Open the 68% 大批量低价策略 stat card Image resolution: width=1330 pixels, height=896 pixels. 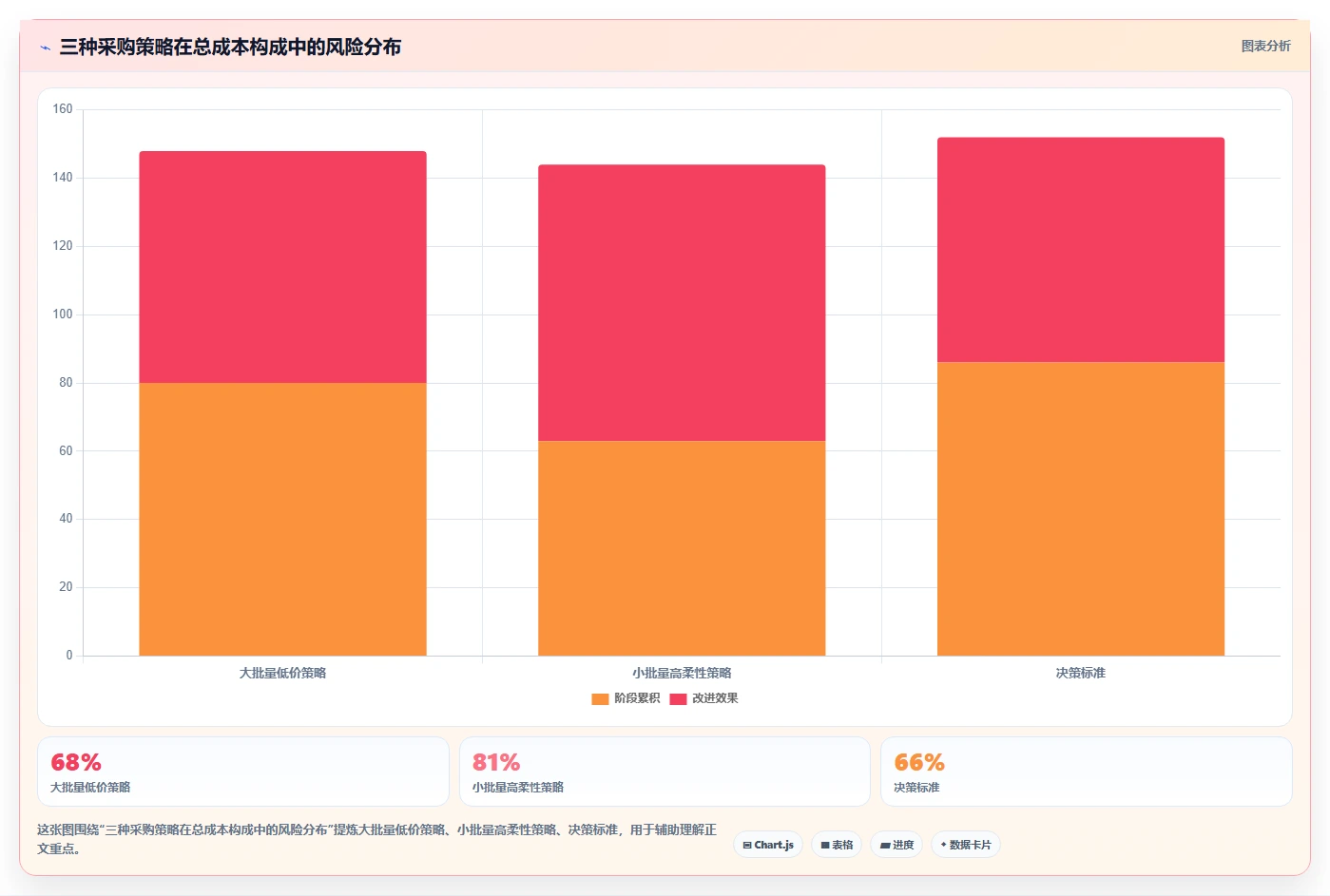243,772
